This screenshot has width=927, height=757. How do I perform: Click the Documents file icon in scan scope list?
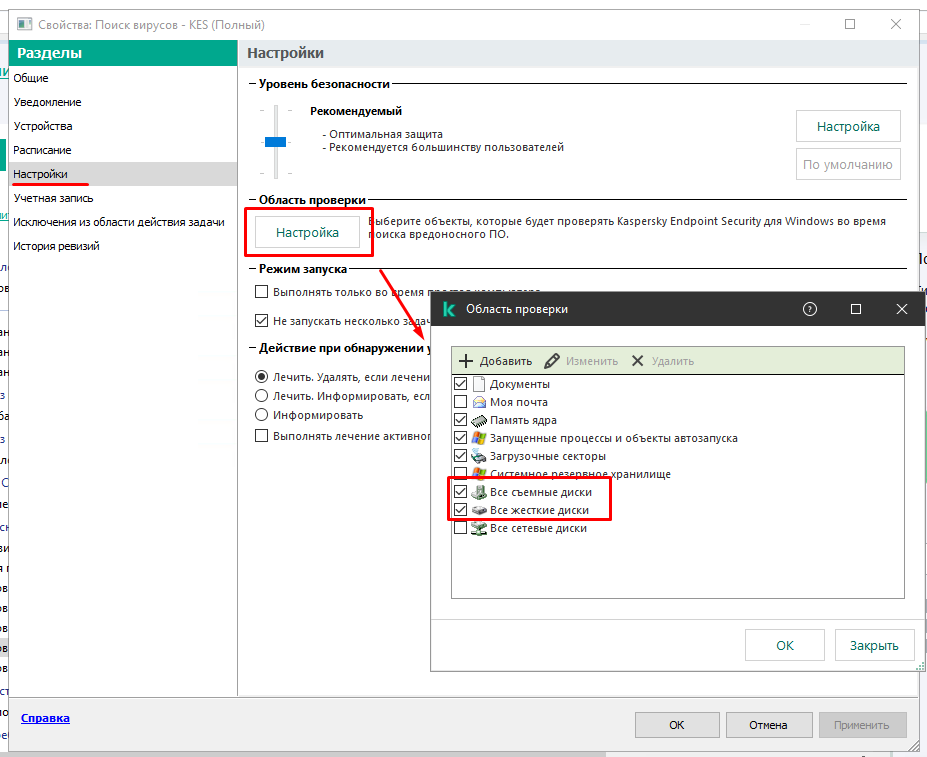(x=479, y=384)
